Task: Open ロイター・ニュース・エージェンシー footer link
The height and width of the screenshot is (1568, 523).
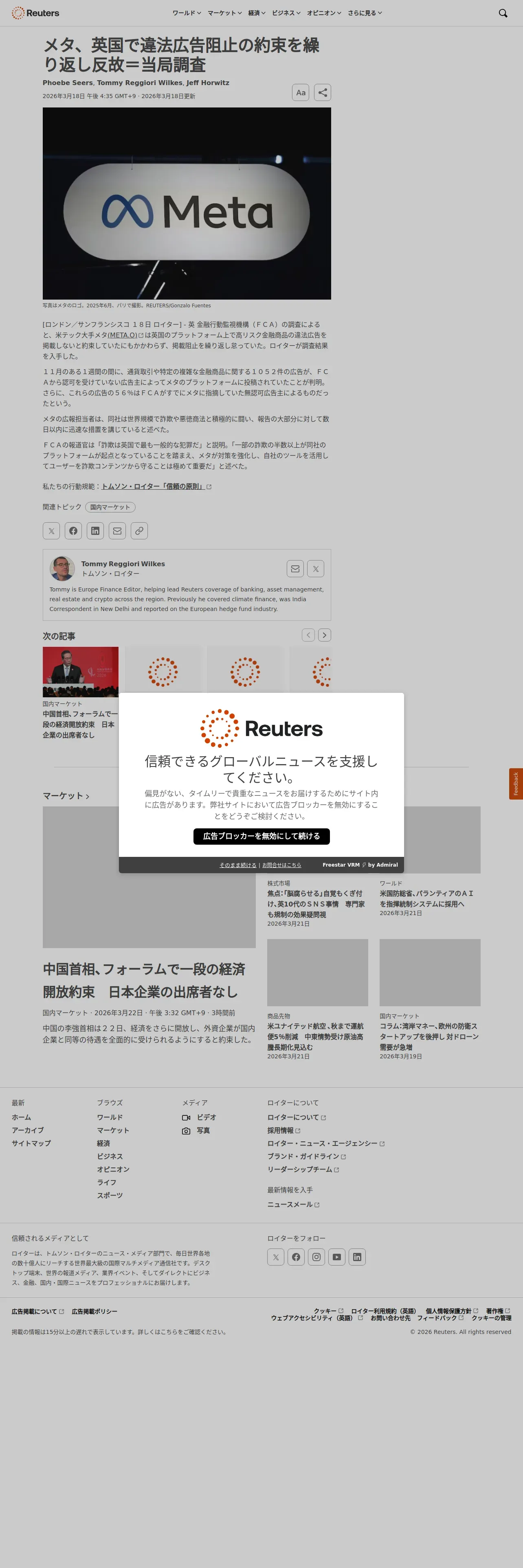Action: (326, 1143)
